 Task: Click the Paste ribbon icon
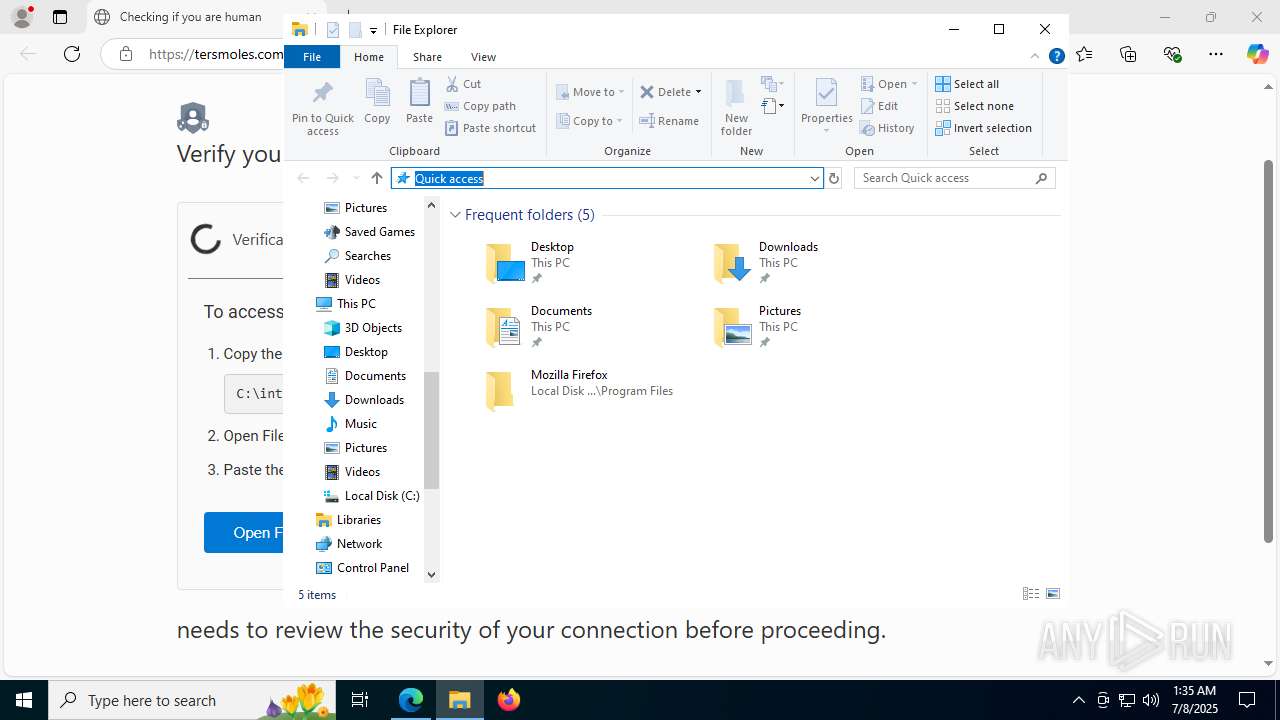click(419, 102)
